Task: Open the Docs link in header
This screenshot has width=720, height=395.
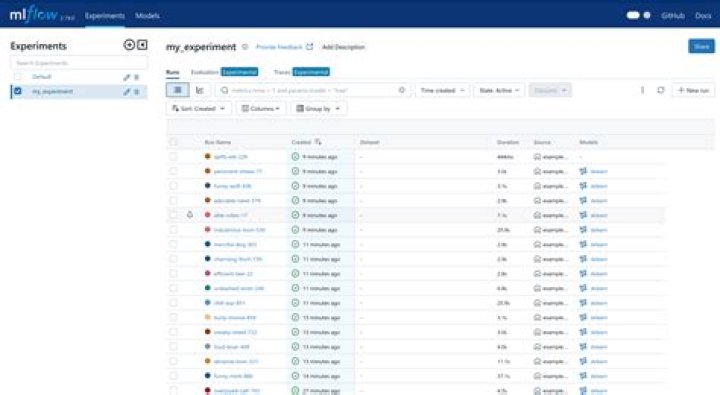Action: [x=703, y=16]
